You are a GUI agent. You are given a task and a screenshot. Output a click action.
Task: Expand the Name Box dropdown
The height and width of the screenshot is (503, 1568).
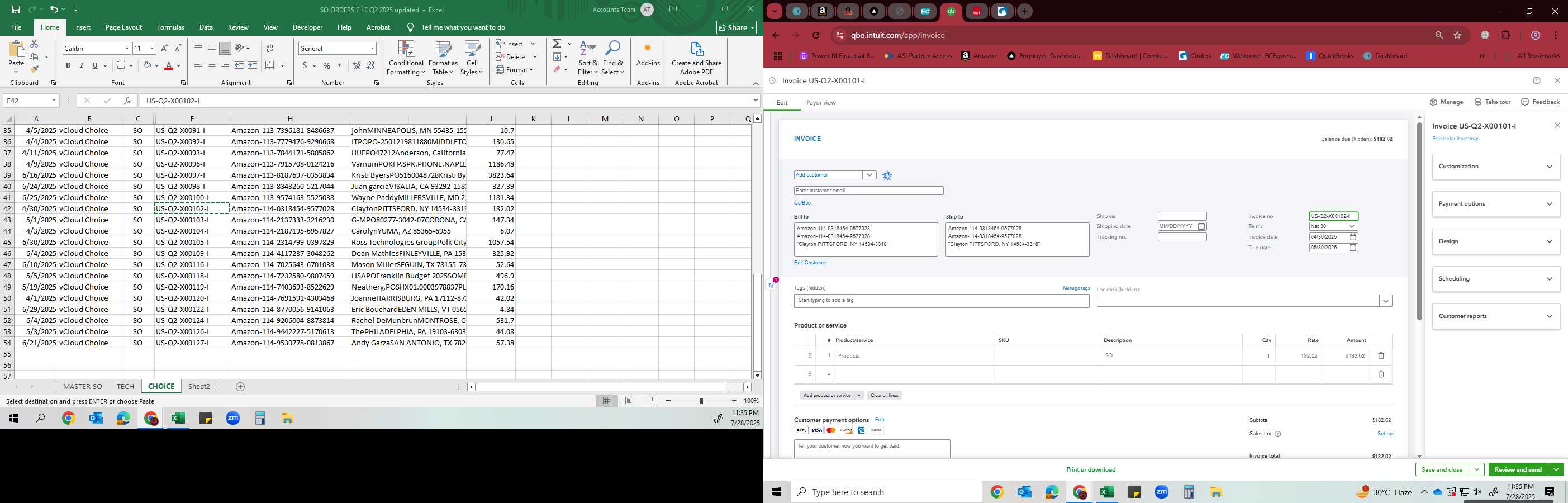pyautogui.click(x=54, y=101)
